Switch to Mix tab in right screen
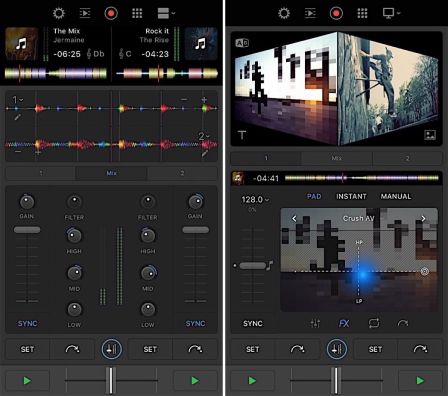This screenshot has width=448, height=396. click(x=337, y=158)
